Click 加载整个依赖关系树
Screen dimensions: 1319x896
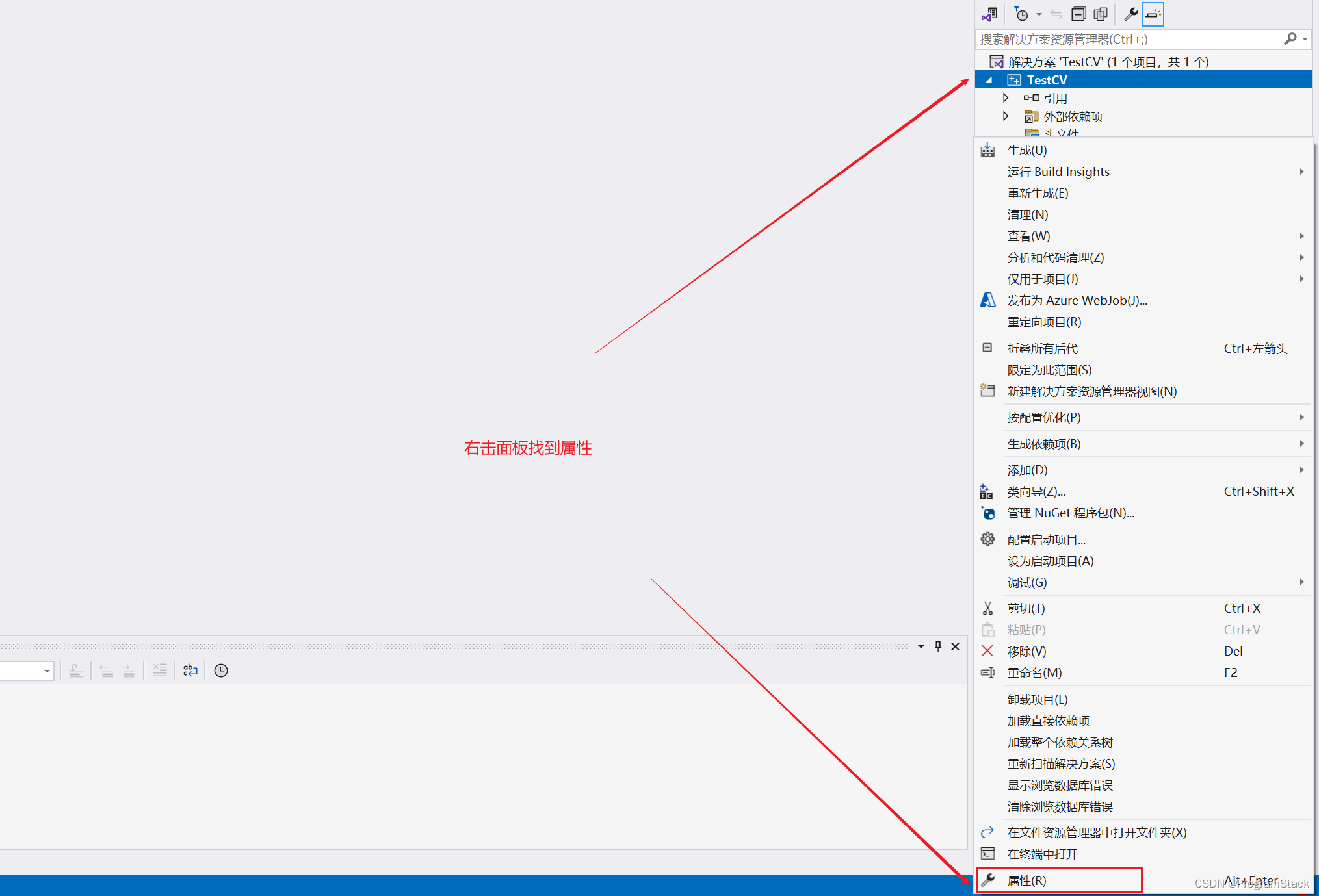pyautogui.click(x=1143, y=742)
